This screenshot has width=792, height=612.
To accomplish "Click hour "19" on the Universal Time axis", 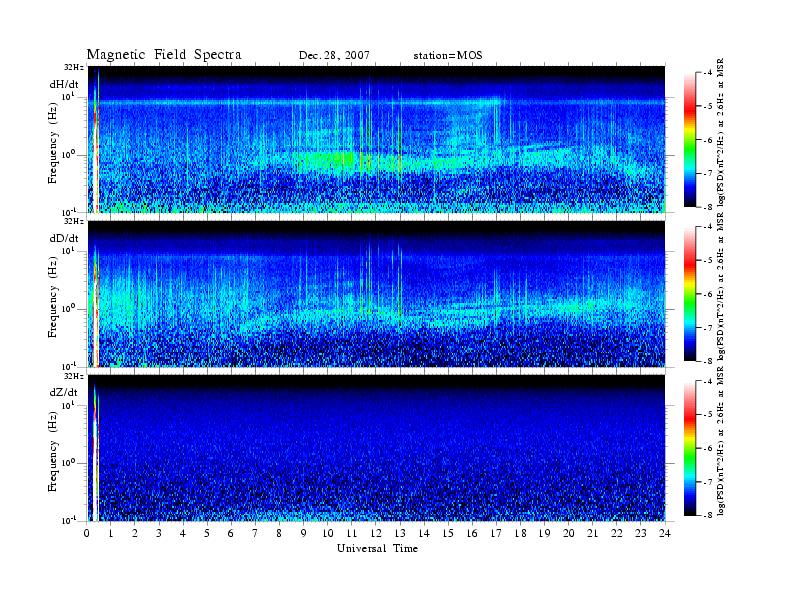I will click(544, 534).
